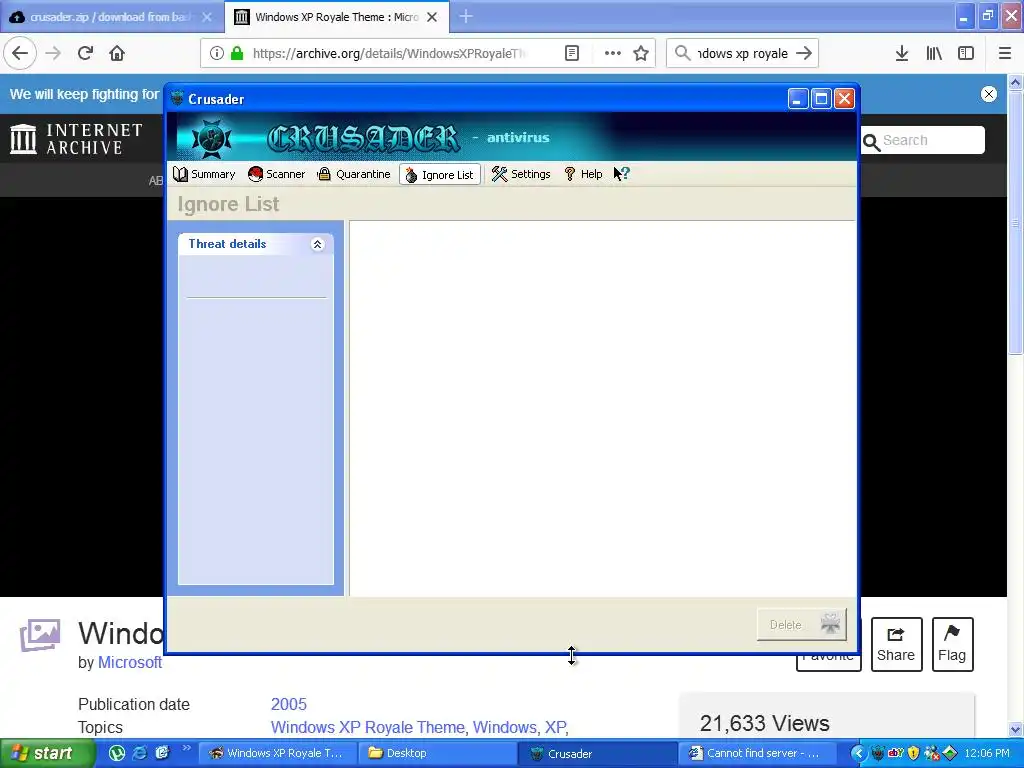Click the Delete button in Crusader
This screenshot has height=768, width=1024.
pos(802,625)
